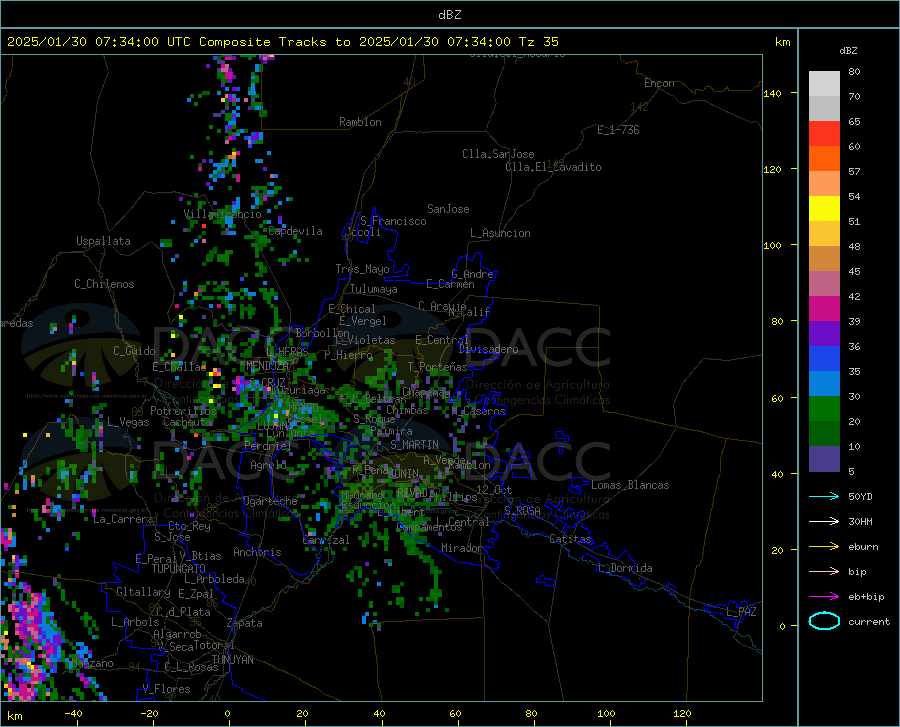This screenshot has width=900, height=727.
Task: Click the white 30HM arrow legend icon
Action: tap(824, 522)
